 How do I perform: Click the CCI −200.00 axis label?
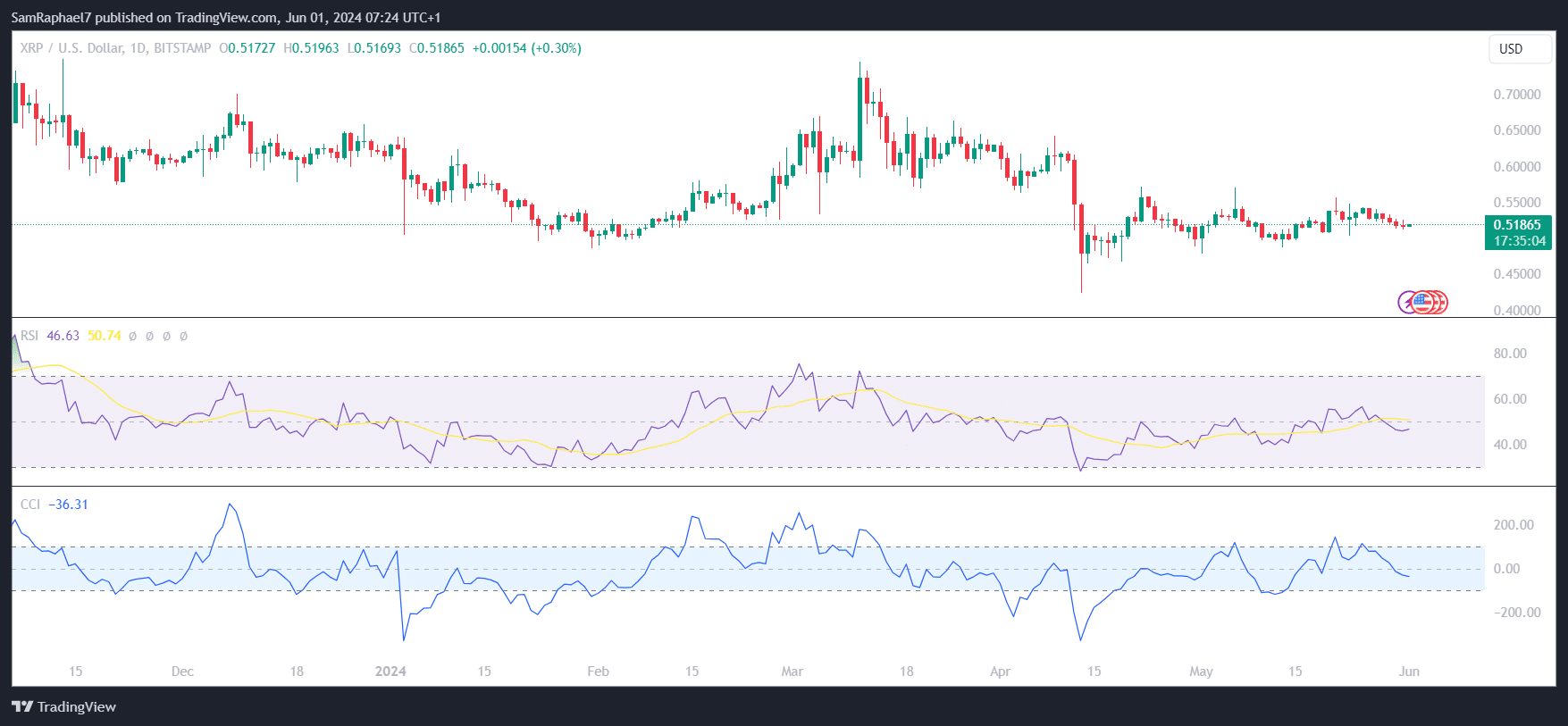coord(1517,613)
